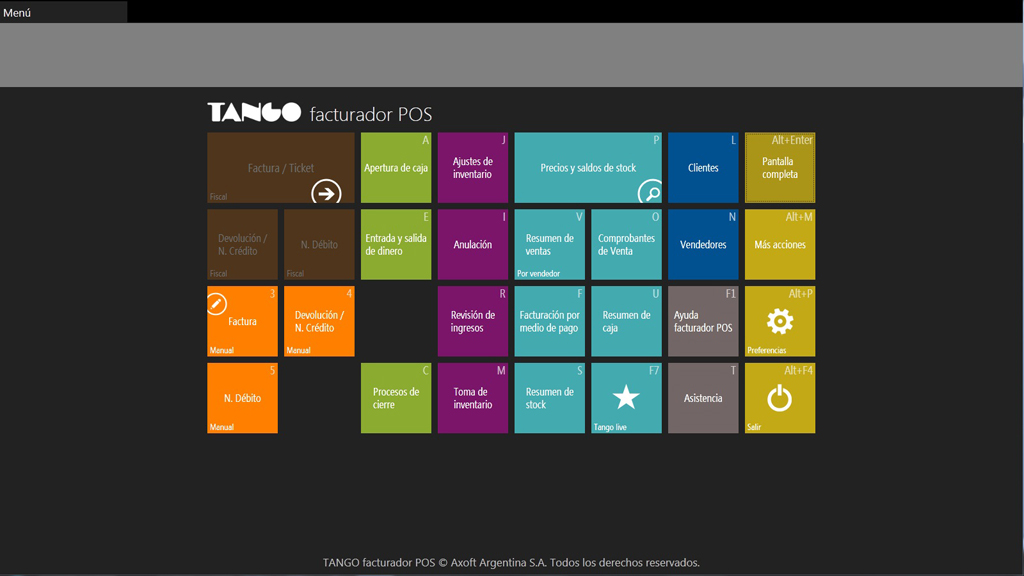Open the Devolución / N. Crédito Fiscal tile

click(x=242, y=244)
